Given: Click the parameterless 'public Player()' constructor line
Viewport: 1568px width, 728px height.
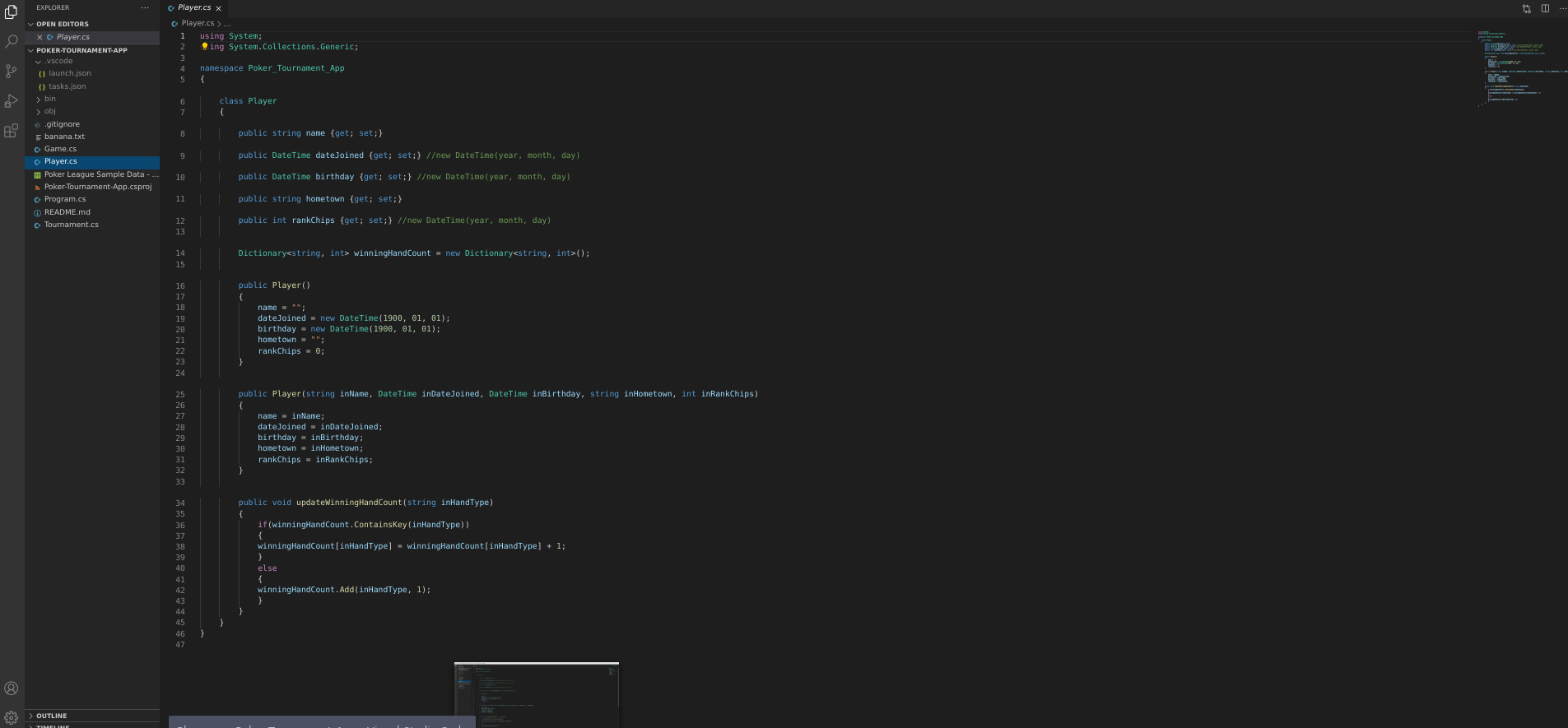Looking at the screenshot, I should tap(275, 285).
